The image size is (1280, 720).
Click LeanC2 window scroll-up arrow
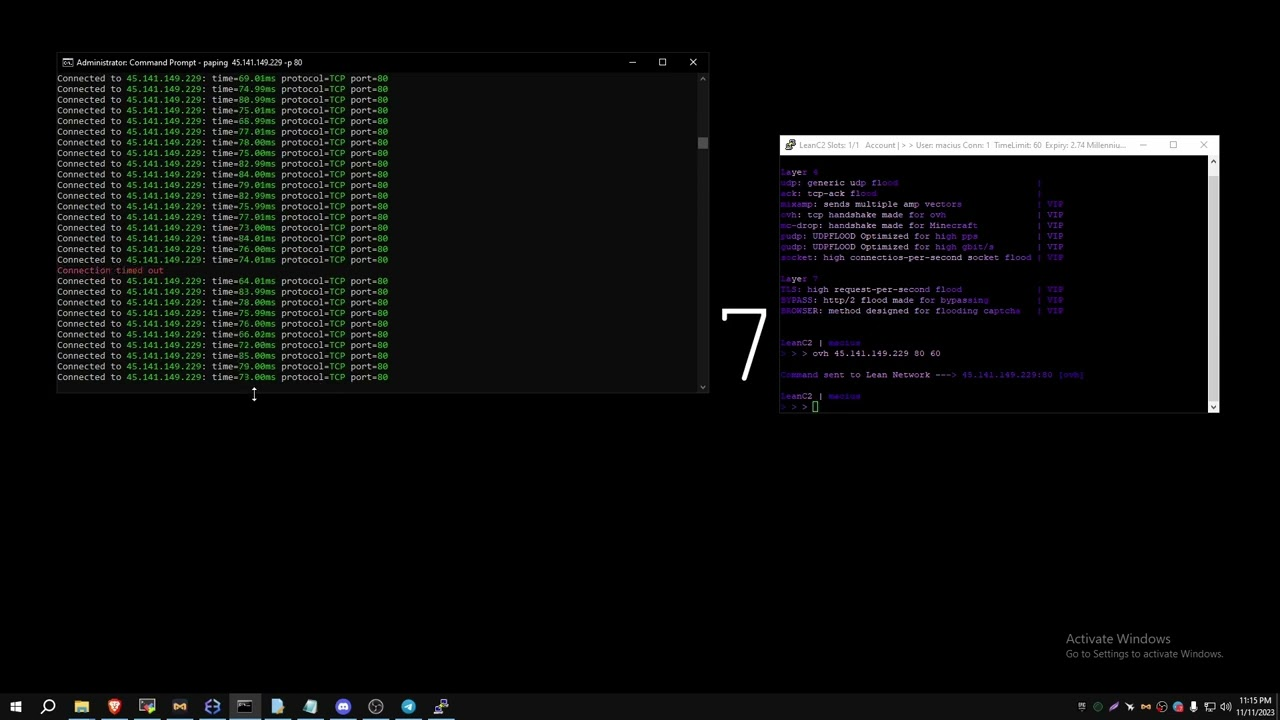1214,160
